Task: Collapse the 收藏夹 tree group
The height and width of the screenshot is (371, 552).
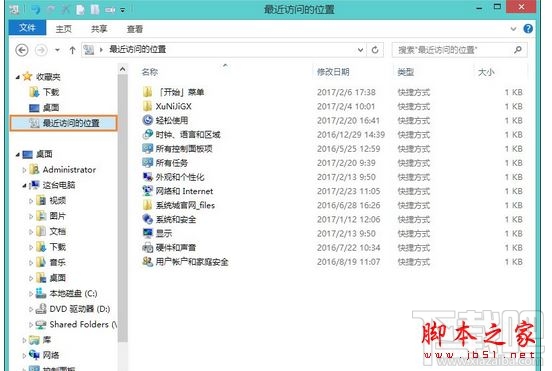Action: (x=18, y=77)
